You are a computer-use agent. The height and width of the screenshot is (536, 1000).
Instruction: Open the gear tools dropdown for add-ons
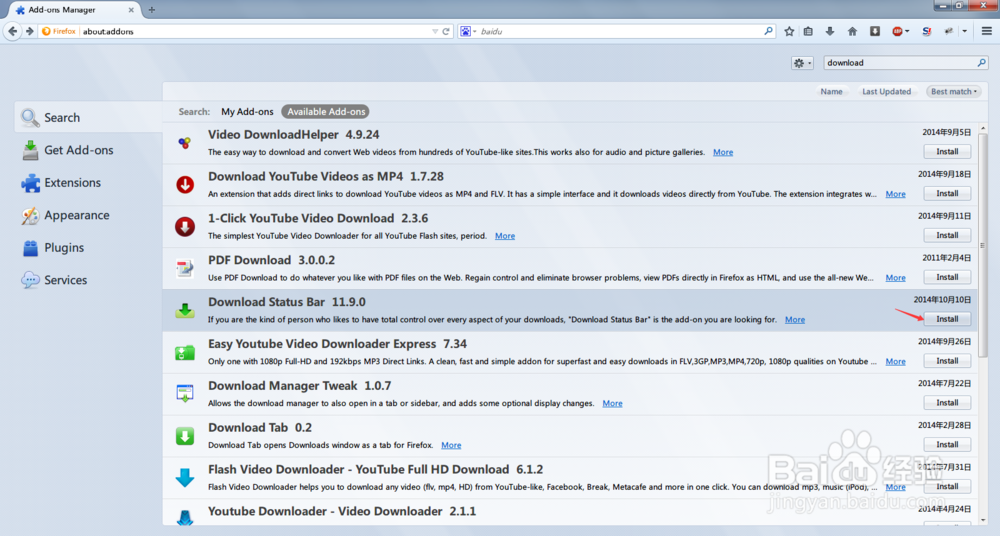(802, 63)
